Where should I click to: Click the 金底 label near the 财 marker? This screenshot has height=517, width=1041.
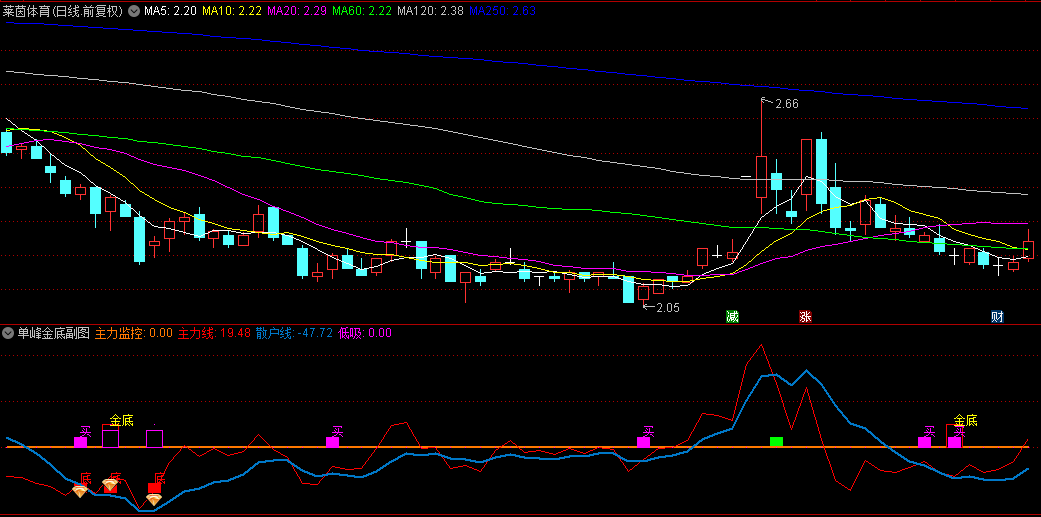click(965, 420)
